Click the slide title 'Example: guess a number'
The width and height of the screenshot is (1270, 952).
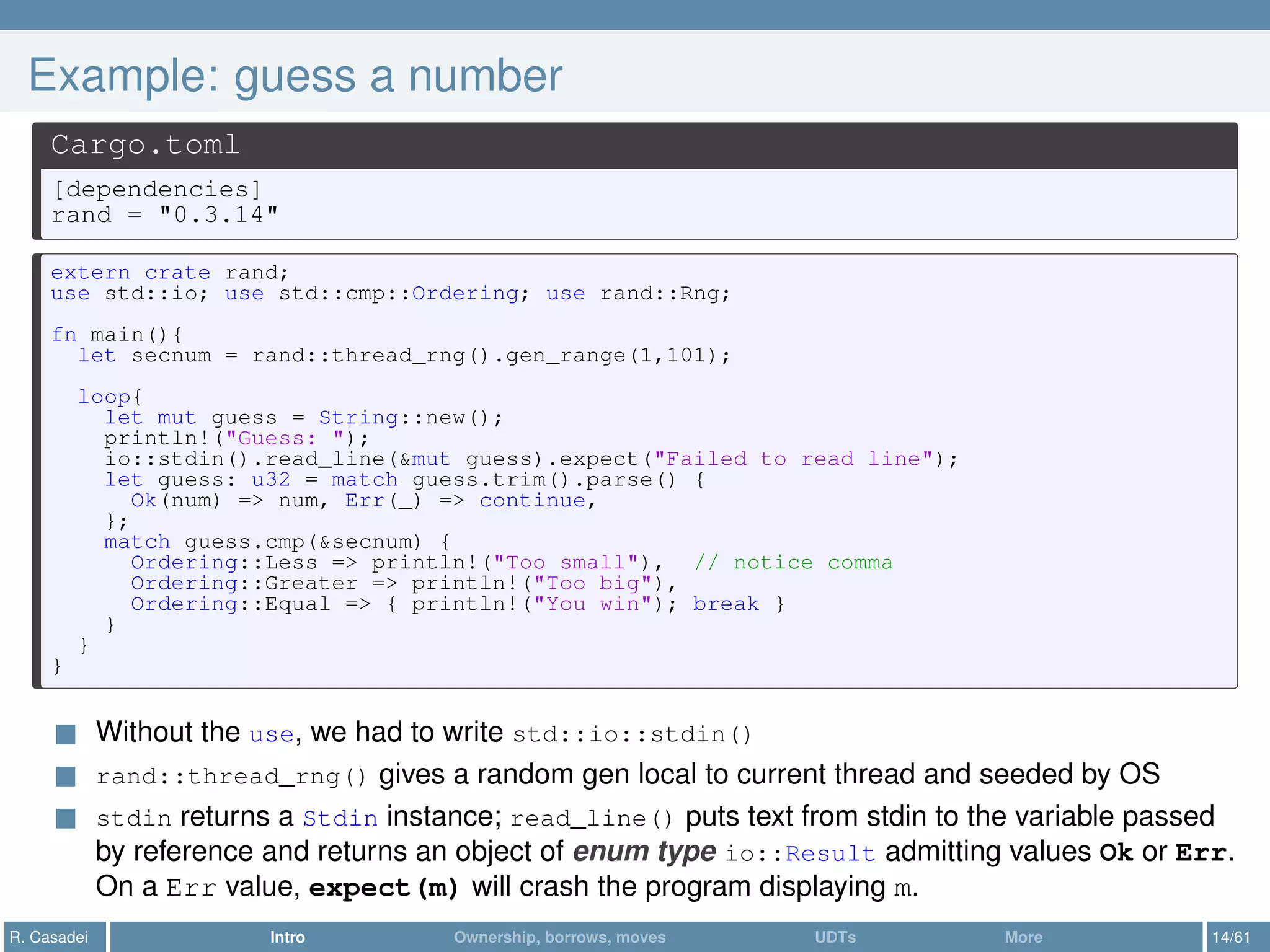pos(295,76)
